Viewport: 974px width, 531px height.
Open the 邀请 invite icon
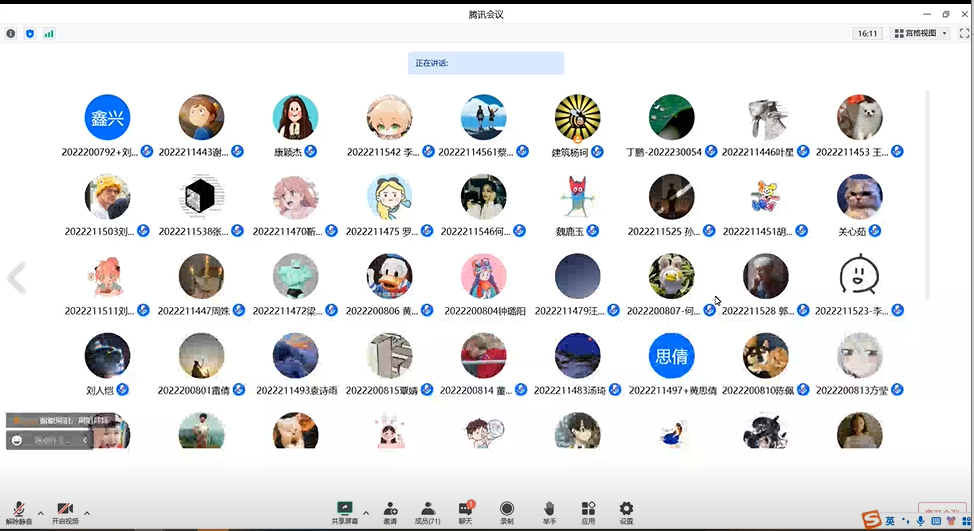(x=390, y=511)
